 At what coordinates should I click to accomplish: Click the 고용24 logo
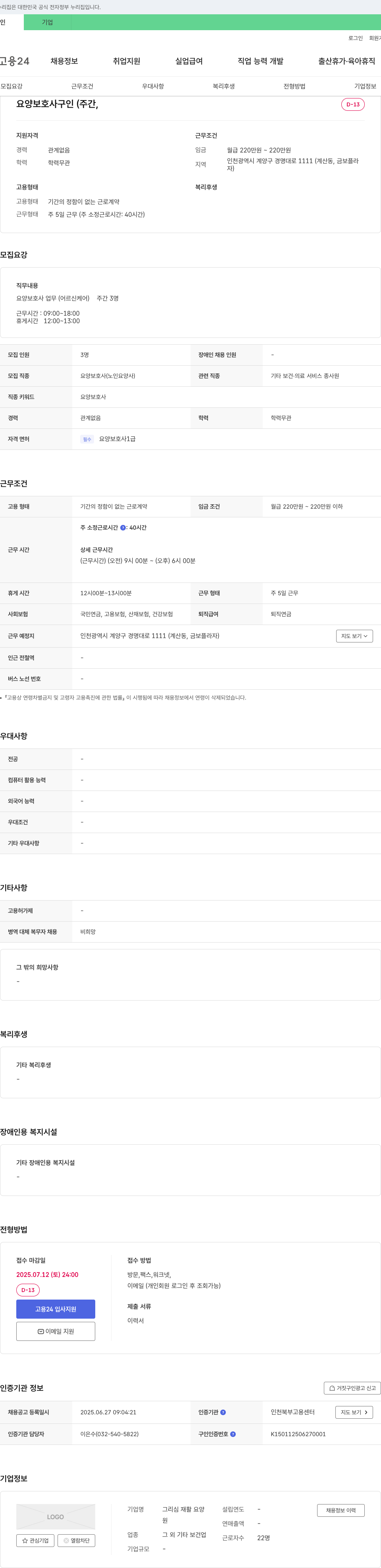15,61
